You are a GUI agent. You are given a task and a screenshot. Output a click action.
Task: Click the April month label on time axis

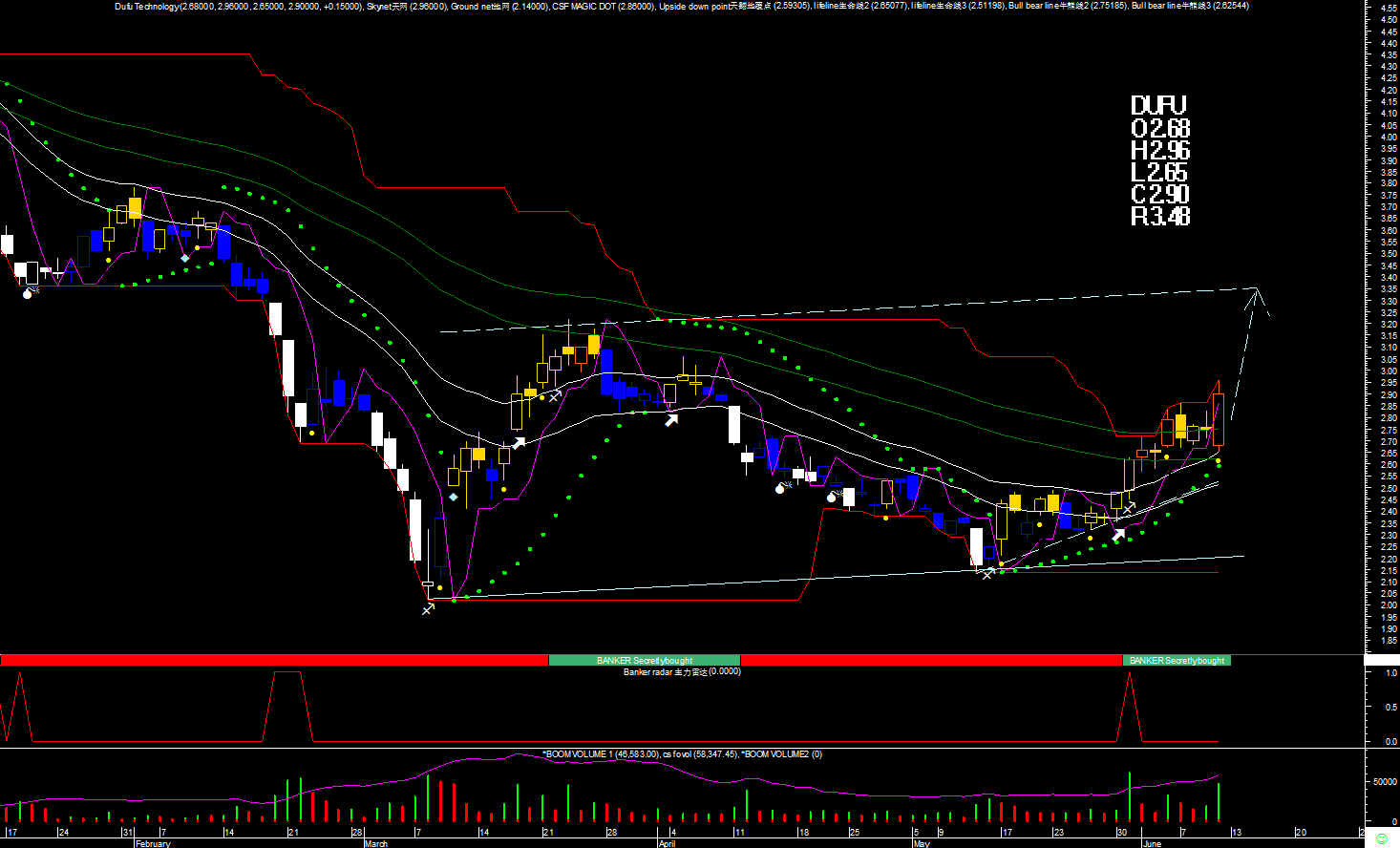pyautogui.click(x=667, y=843)
